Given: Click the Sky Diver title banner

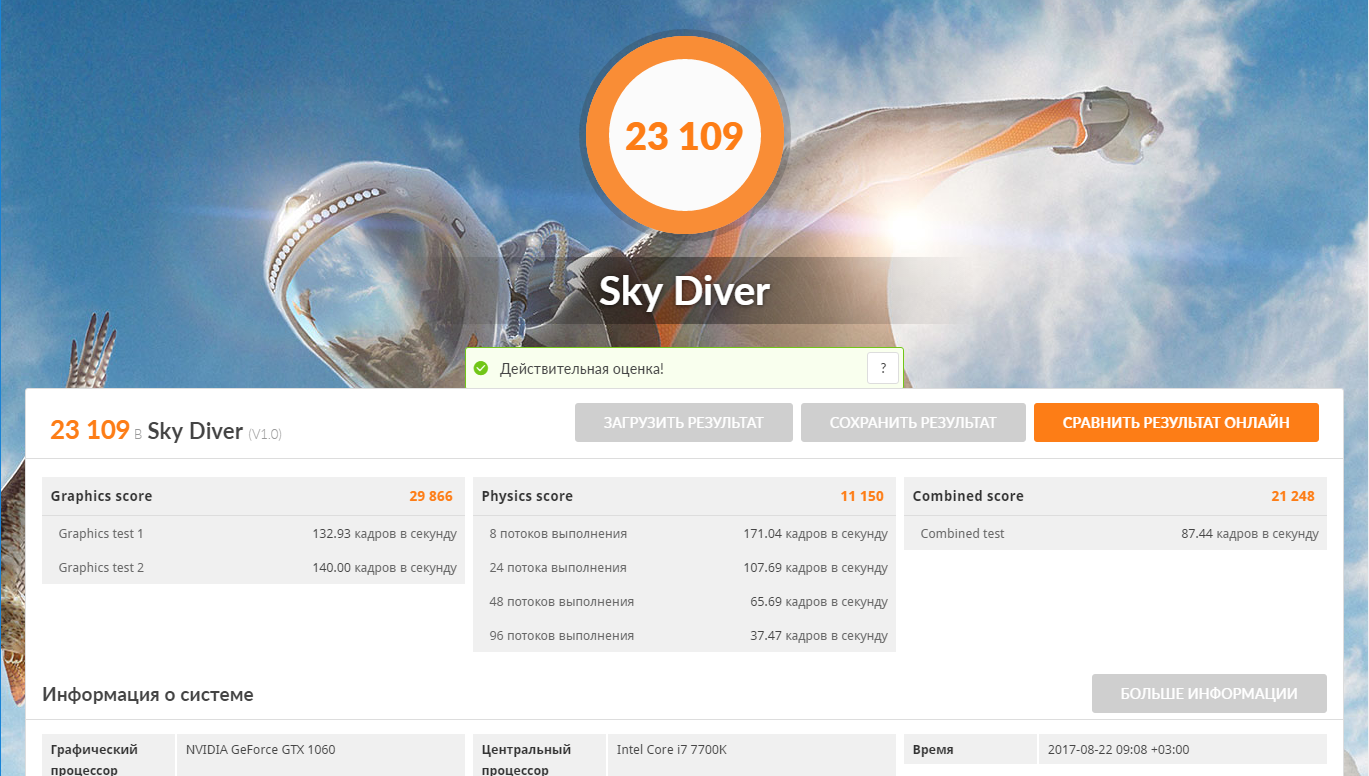Looking at the screenshot, I should [x=685, y=291].
